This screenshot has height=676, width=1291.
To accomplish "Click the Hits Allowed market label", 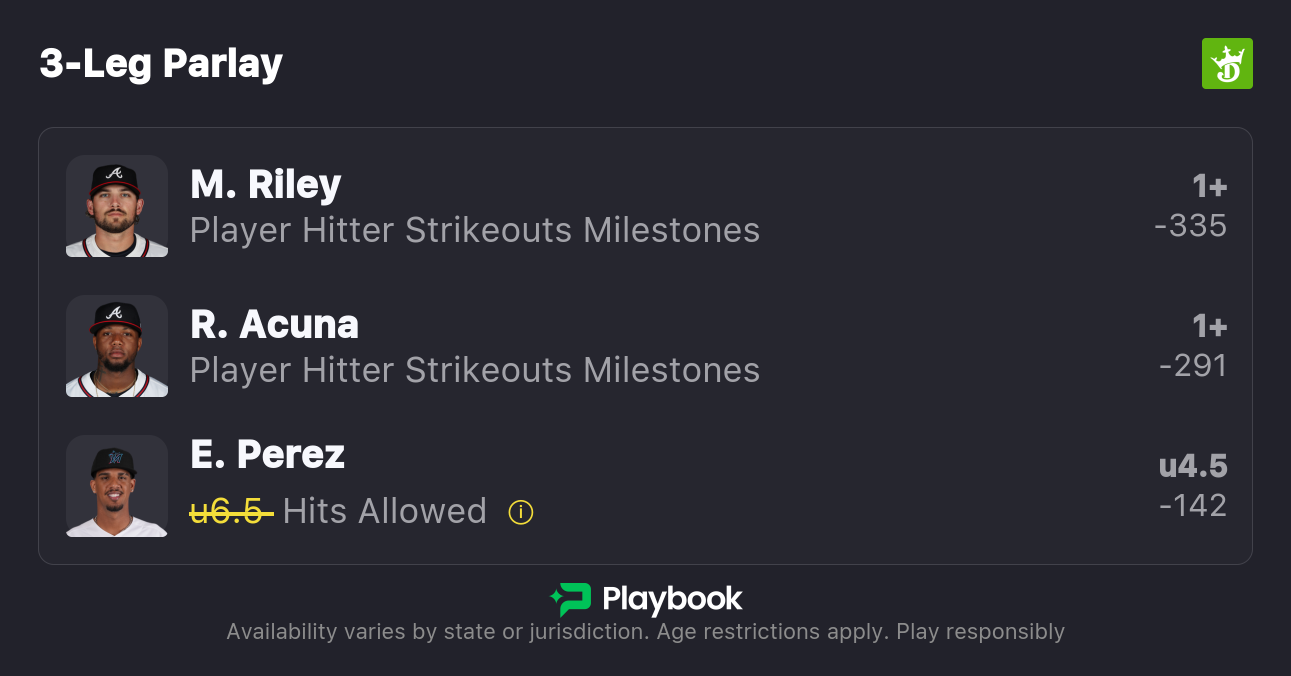I will [x=385, y=512].
